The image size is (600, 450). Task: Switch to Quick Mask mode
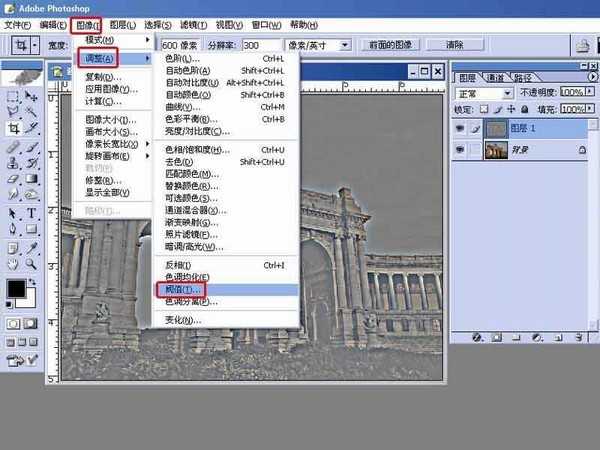(31, 324)
